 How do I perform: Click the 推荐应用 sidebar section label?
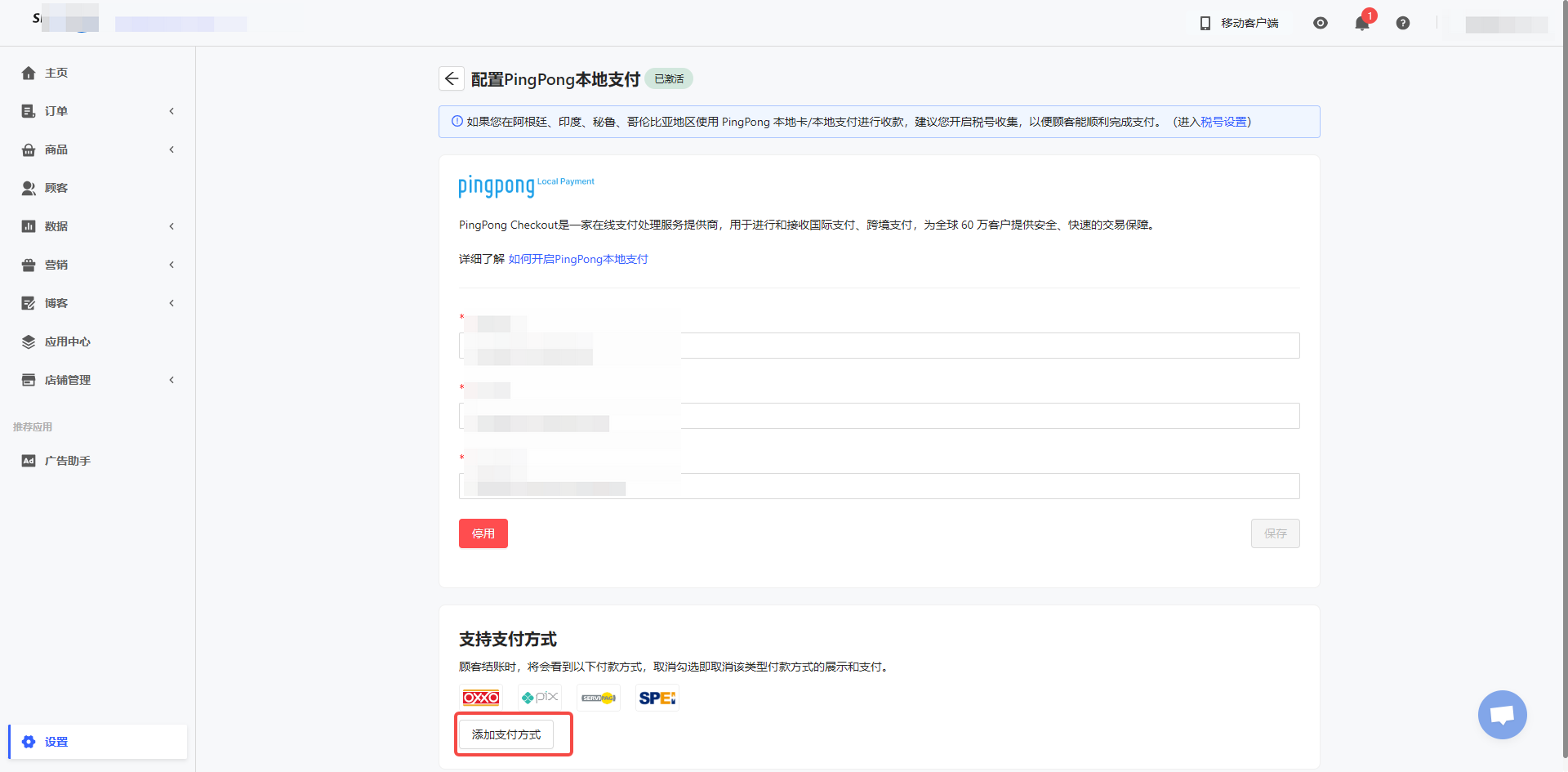point(33,427)
